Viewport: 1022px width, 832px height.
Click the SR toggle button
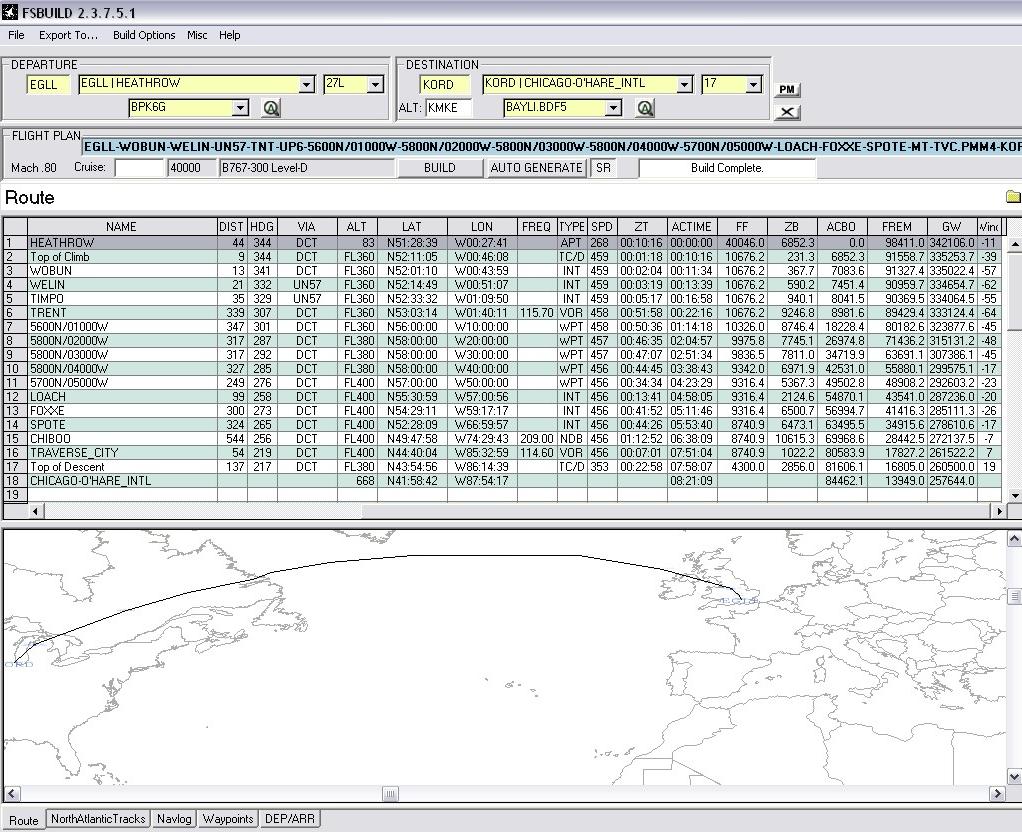[x=604, y=168]
